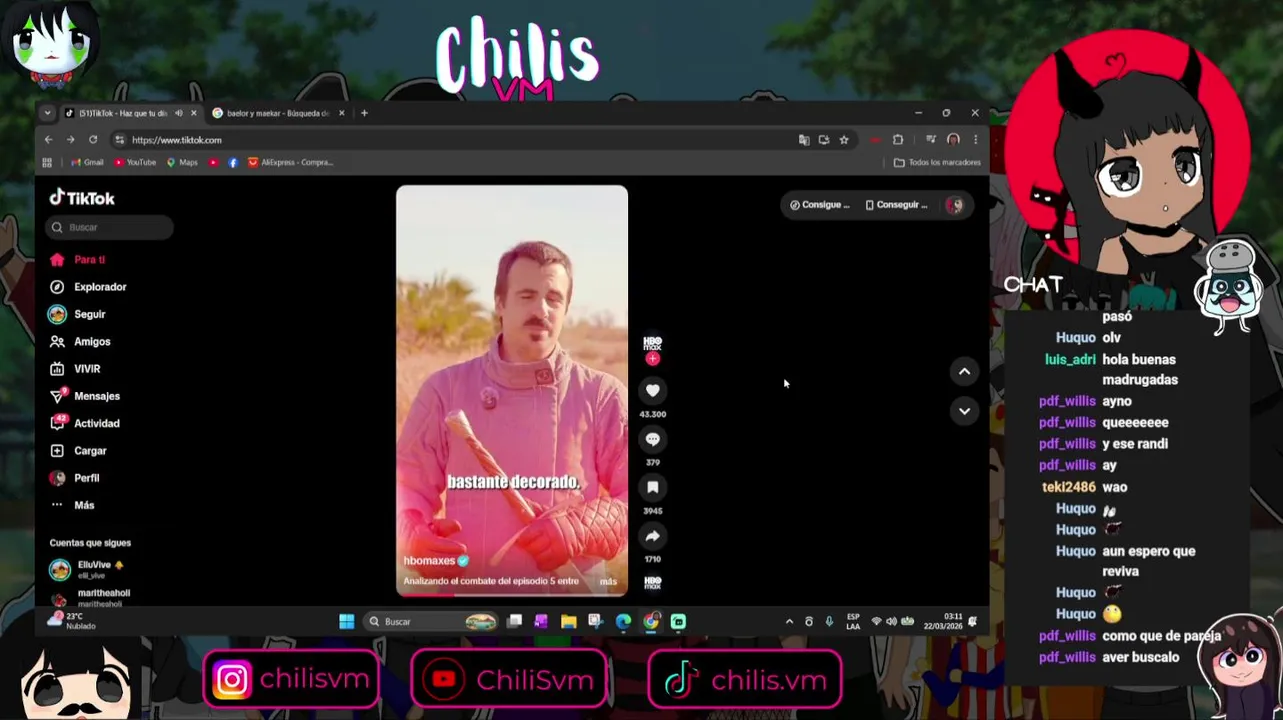Like the hbomaxes video with the heart icon

tap(652, 390)
